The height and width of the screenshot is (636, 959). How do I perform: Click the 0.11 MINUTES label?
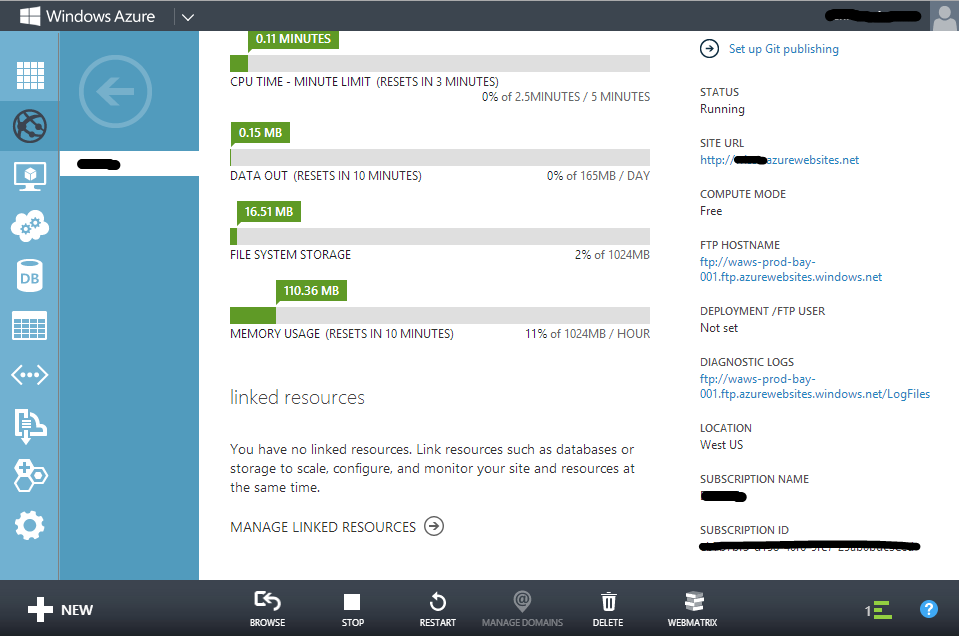coord(293,39)
